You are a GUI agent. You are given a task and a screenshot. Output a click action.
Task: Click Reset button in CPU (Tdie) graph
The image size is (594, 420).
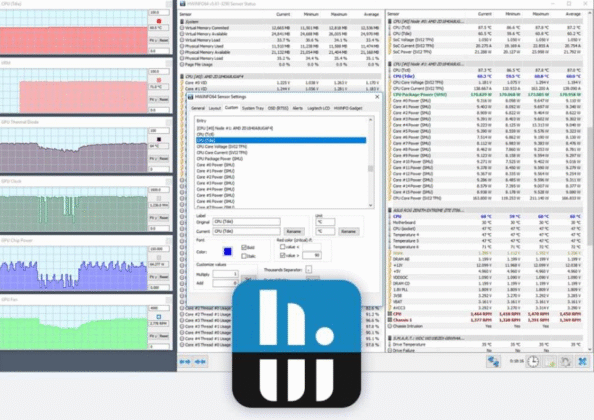tap(164, 40)
